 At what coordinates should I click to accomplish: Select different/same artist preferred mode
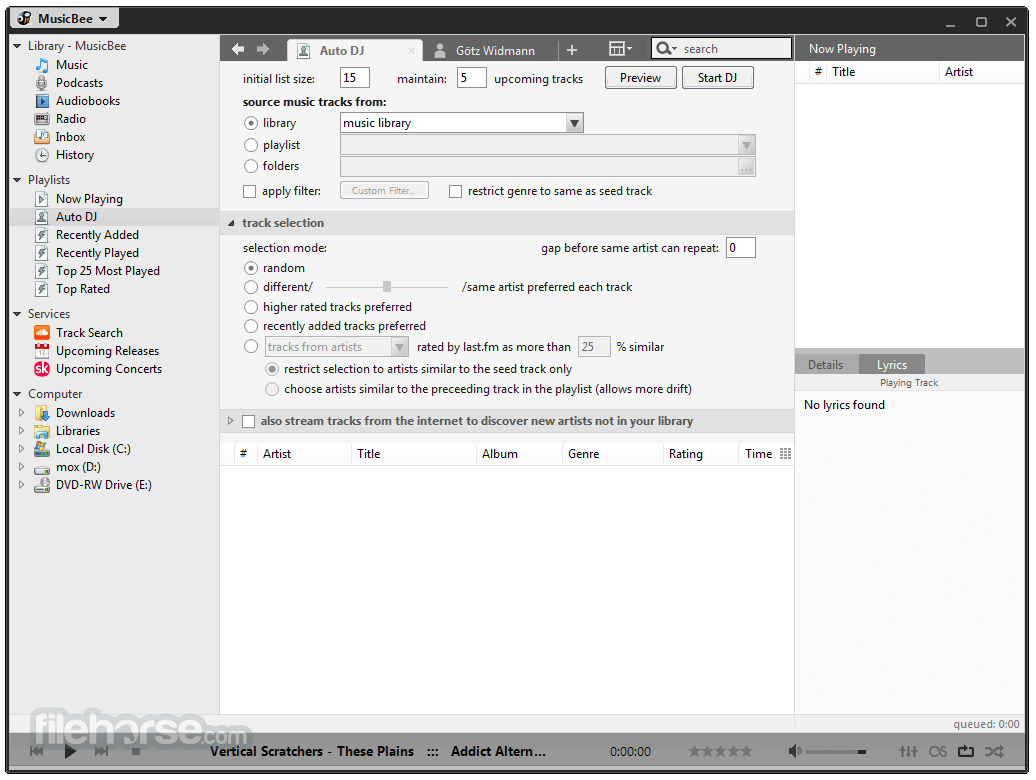(x=250, y=287)
